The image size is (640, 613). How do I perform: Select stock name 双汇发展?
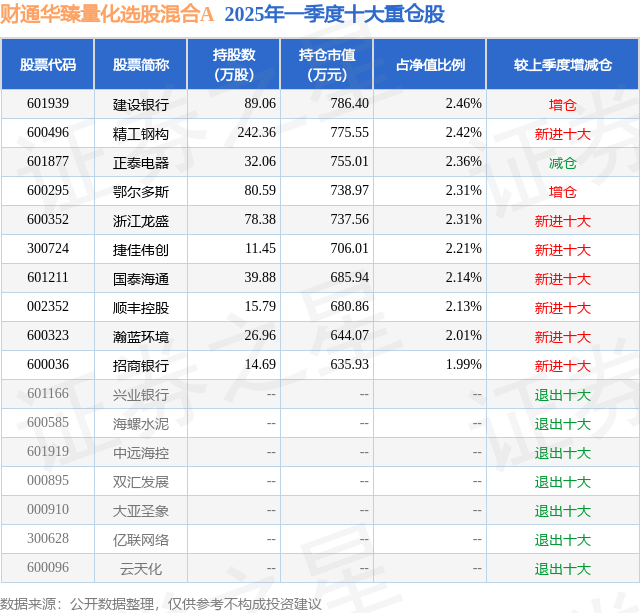(141, 481)
